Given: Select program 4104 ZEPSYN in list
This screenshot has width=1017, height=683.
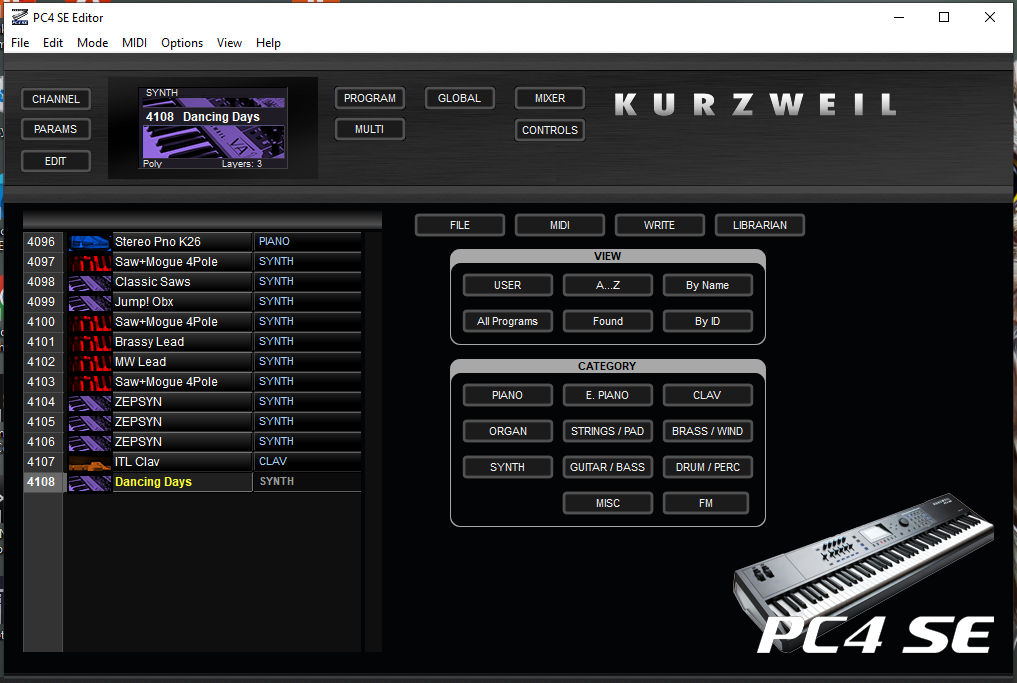Looking at the screenshot, I should [180, 402].
